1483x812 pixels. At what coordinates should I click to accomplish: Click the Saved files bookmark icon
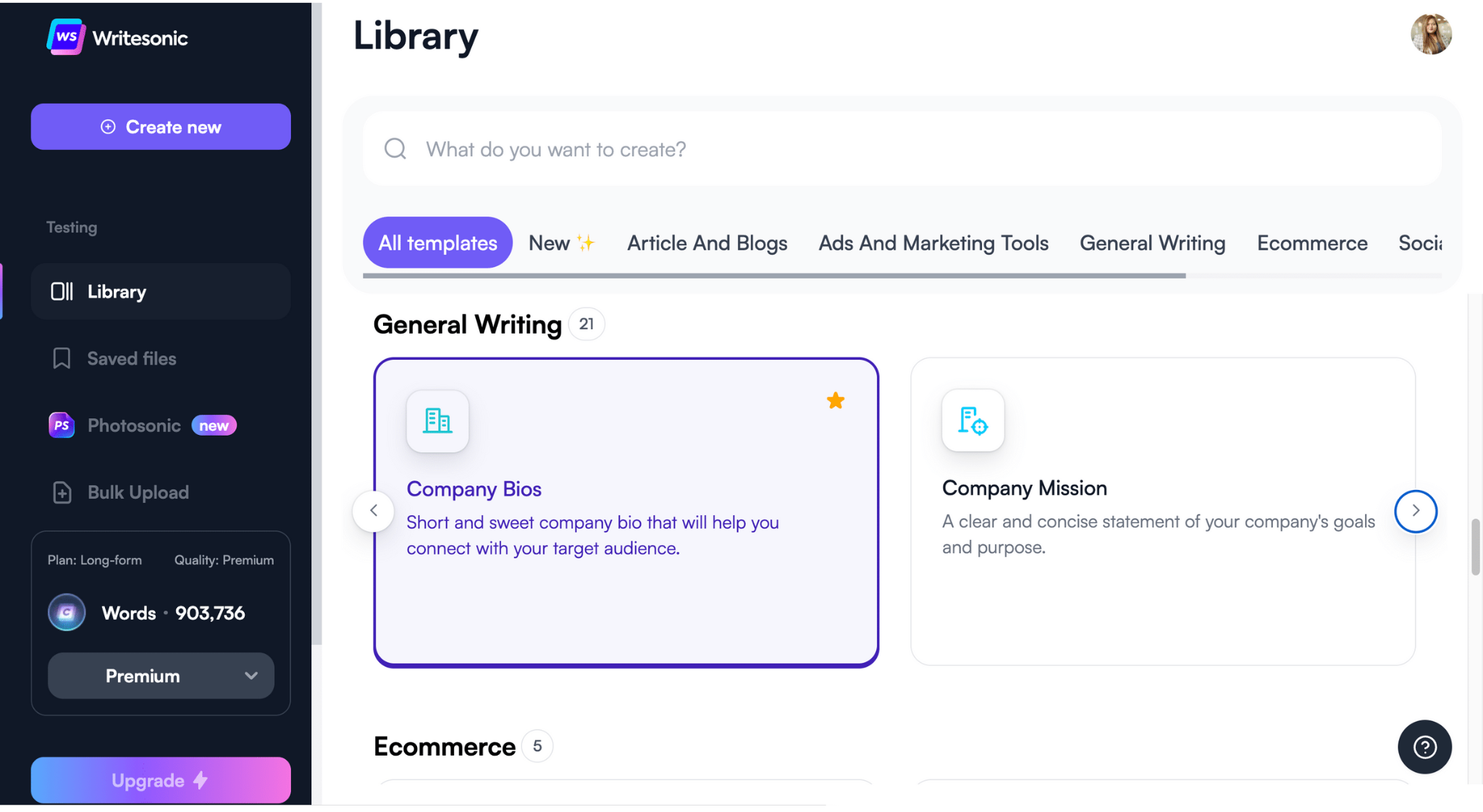[62, 359]
